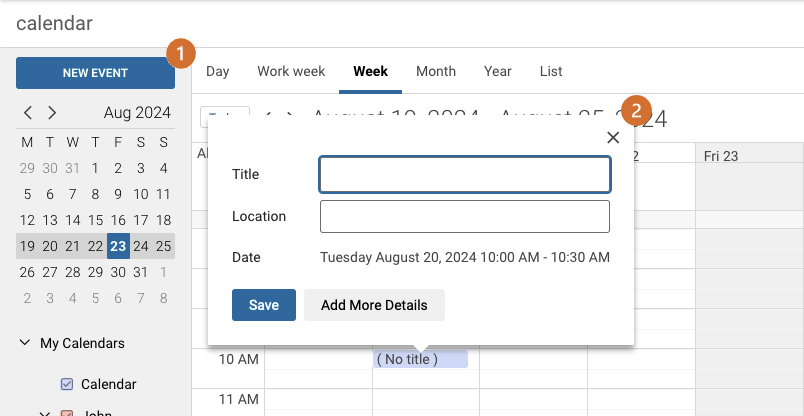
Task: Select August 26 in the mini calendar
Action: 27,272
